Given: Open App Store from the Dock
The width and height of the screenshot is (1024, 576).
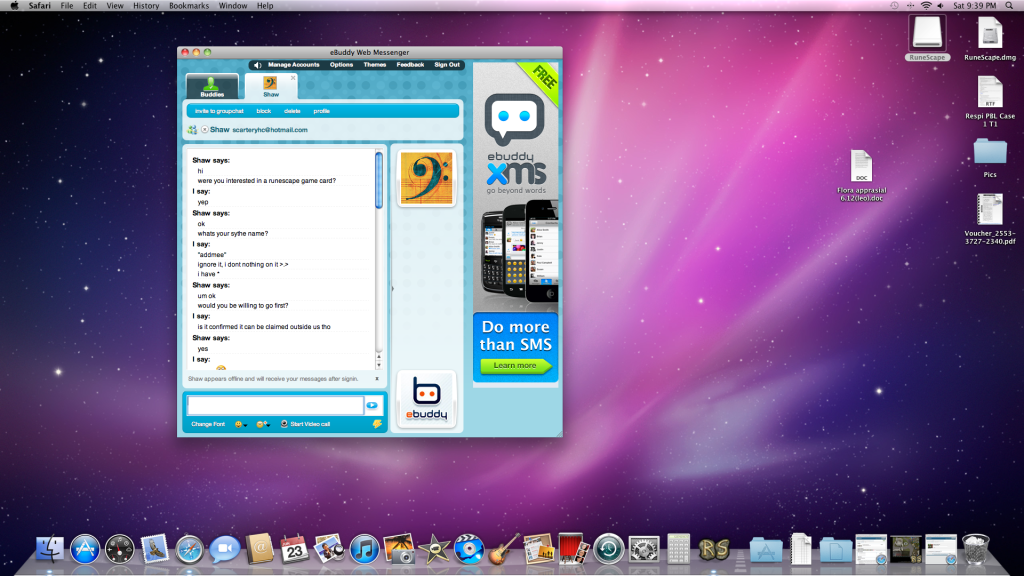Looking at the screenshot, I should (x=85, y=549).
